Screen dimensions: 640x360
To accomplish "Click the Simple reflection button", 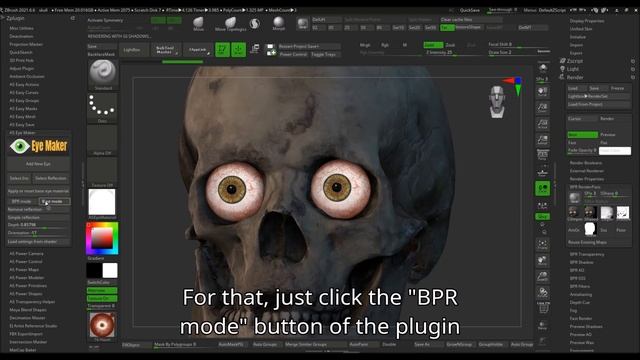I will point(38,218).
